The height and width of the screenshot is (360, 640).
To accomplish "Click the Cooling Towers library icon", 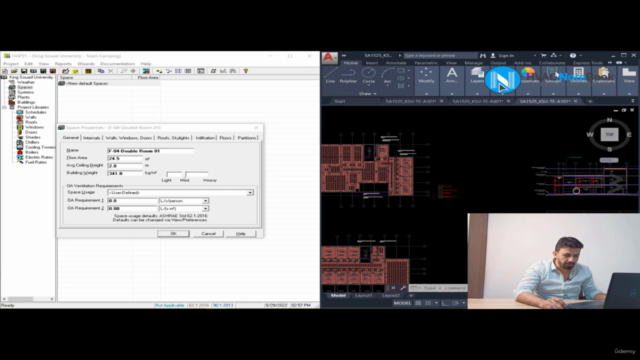I will coord(20,147).
